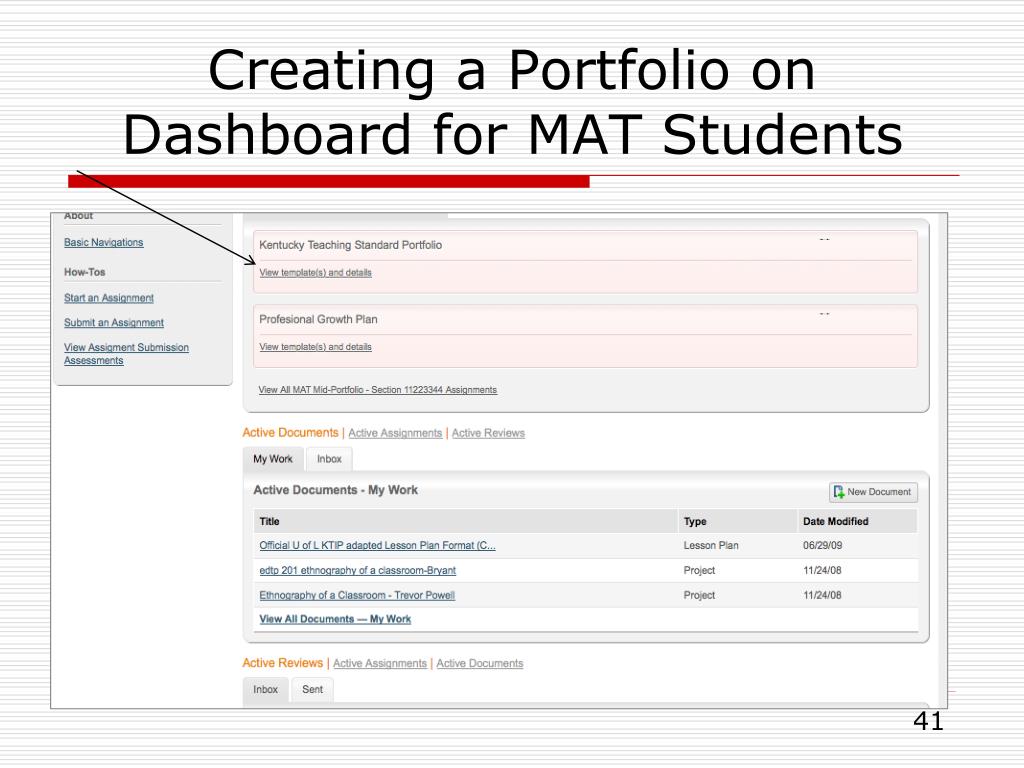Click the New Document page icon
This screenshot has width=1024, height=768.
839,492
